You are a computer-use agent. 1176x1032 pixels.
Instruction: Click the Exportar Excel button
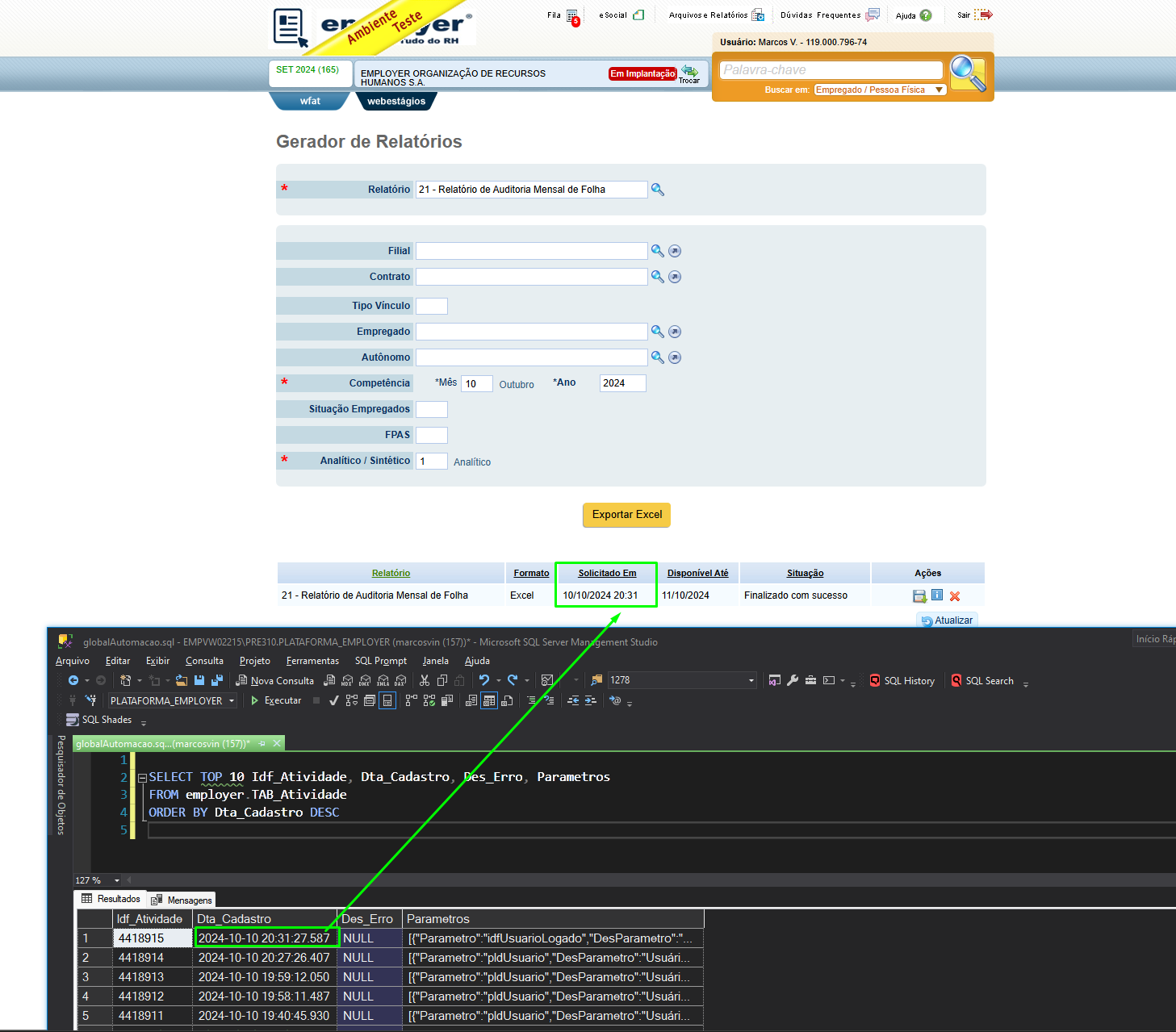click(x=626, y=515)
